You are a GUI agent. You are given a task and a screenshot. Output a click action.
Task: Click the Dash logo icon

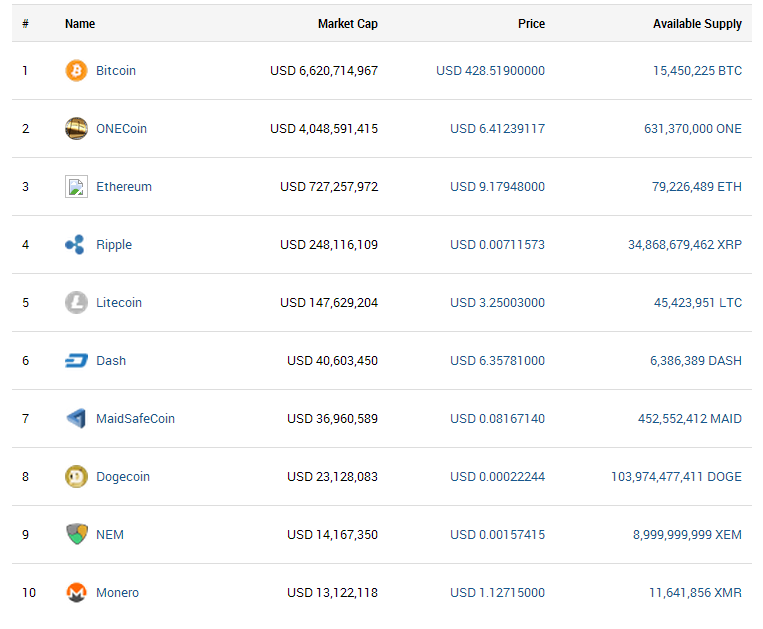point(76,360)
